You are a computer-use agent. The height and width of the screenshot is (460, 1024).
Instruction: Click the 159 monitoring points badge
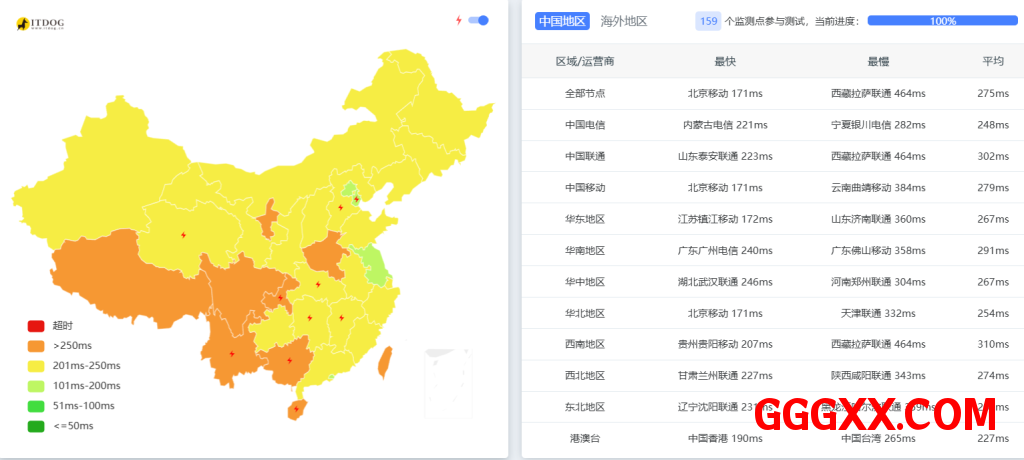(x=708, y=21)
